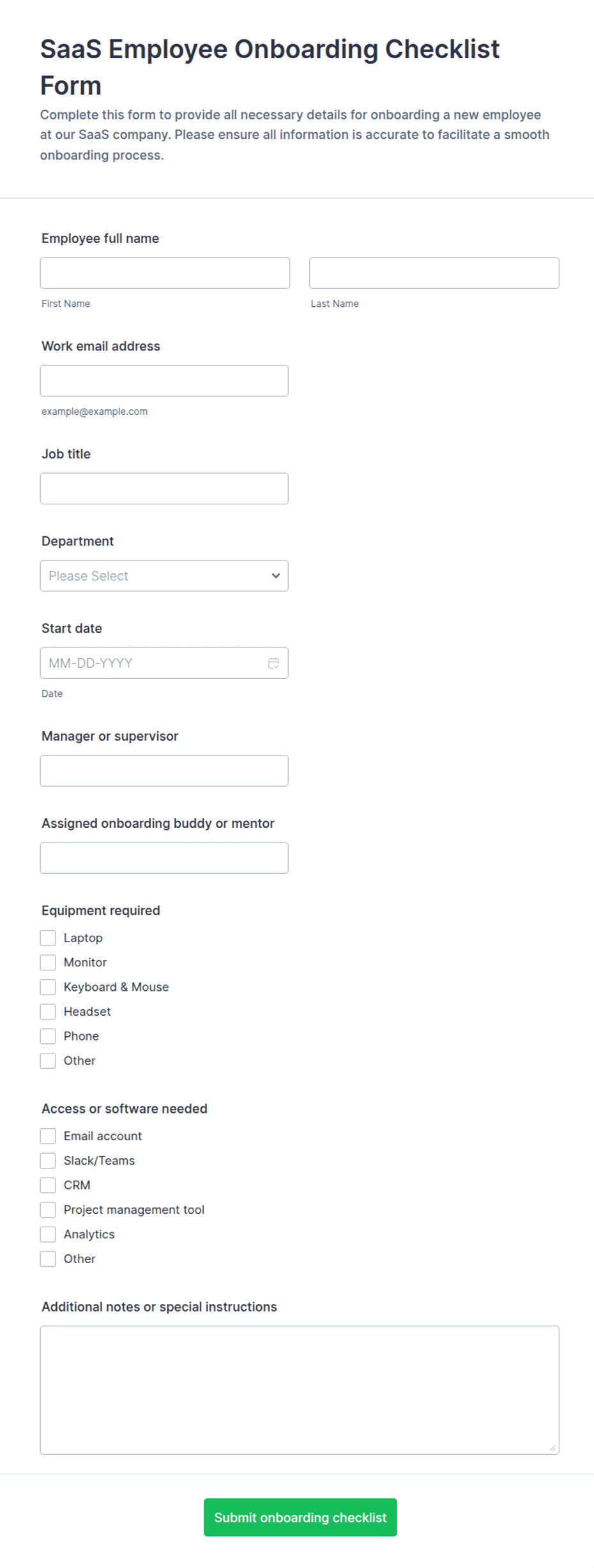The width and height of the screenshot is (594, 1568).
Task: Open the Please Select department list
Action: pos(164,575)
